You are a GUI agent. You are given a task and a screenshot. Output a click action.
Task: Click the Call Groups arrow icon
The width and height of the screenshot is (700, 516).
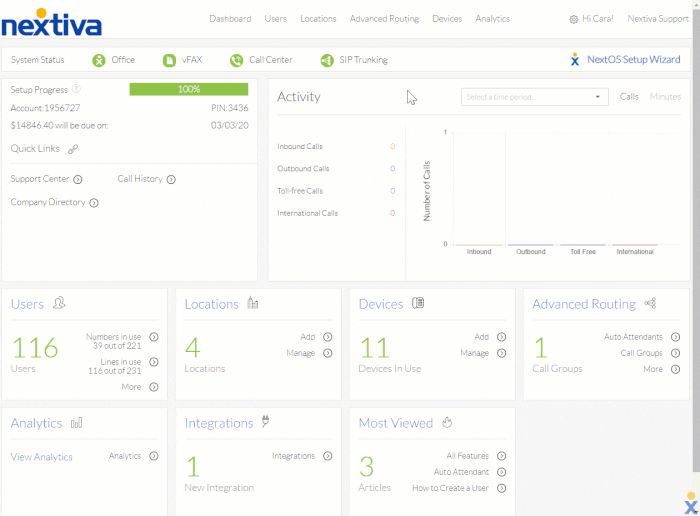pos(676,353)
